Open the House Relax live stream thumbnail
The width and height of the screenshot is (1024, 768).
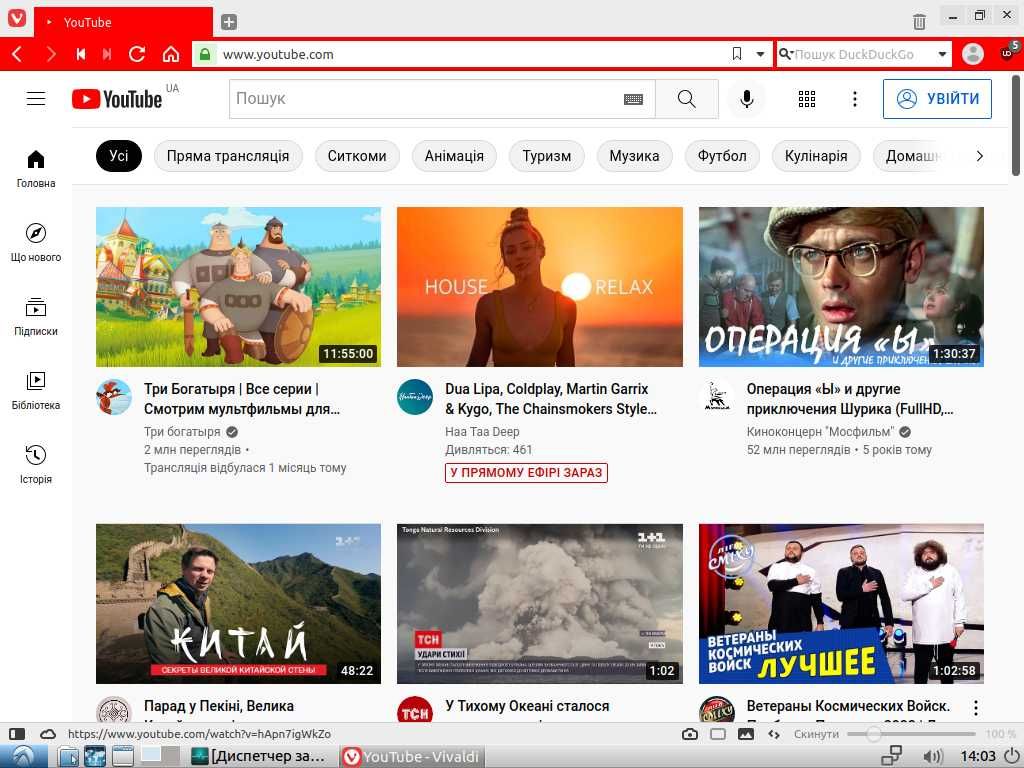click(x=539, y=287)
